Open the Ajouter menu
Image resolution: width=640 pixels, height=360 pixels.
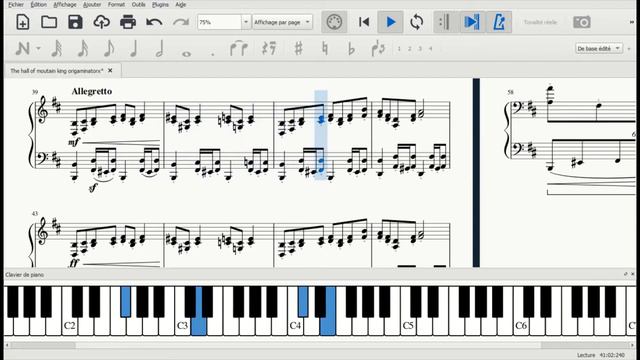pyautogui.click(x=92, y=4)
